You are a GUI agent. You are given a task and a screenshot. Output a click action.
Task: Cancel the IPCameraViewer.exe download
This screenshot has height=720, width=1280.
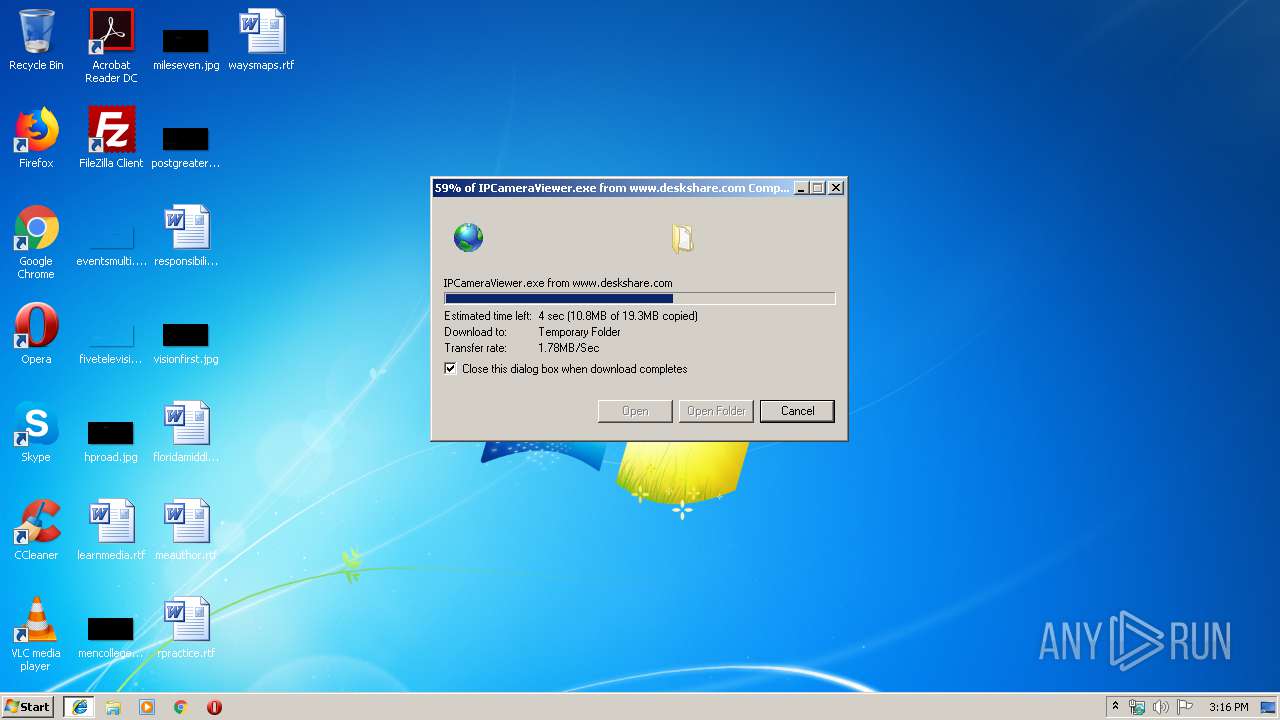pyautogui.click(x=797, y=411)
